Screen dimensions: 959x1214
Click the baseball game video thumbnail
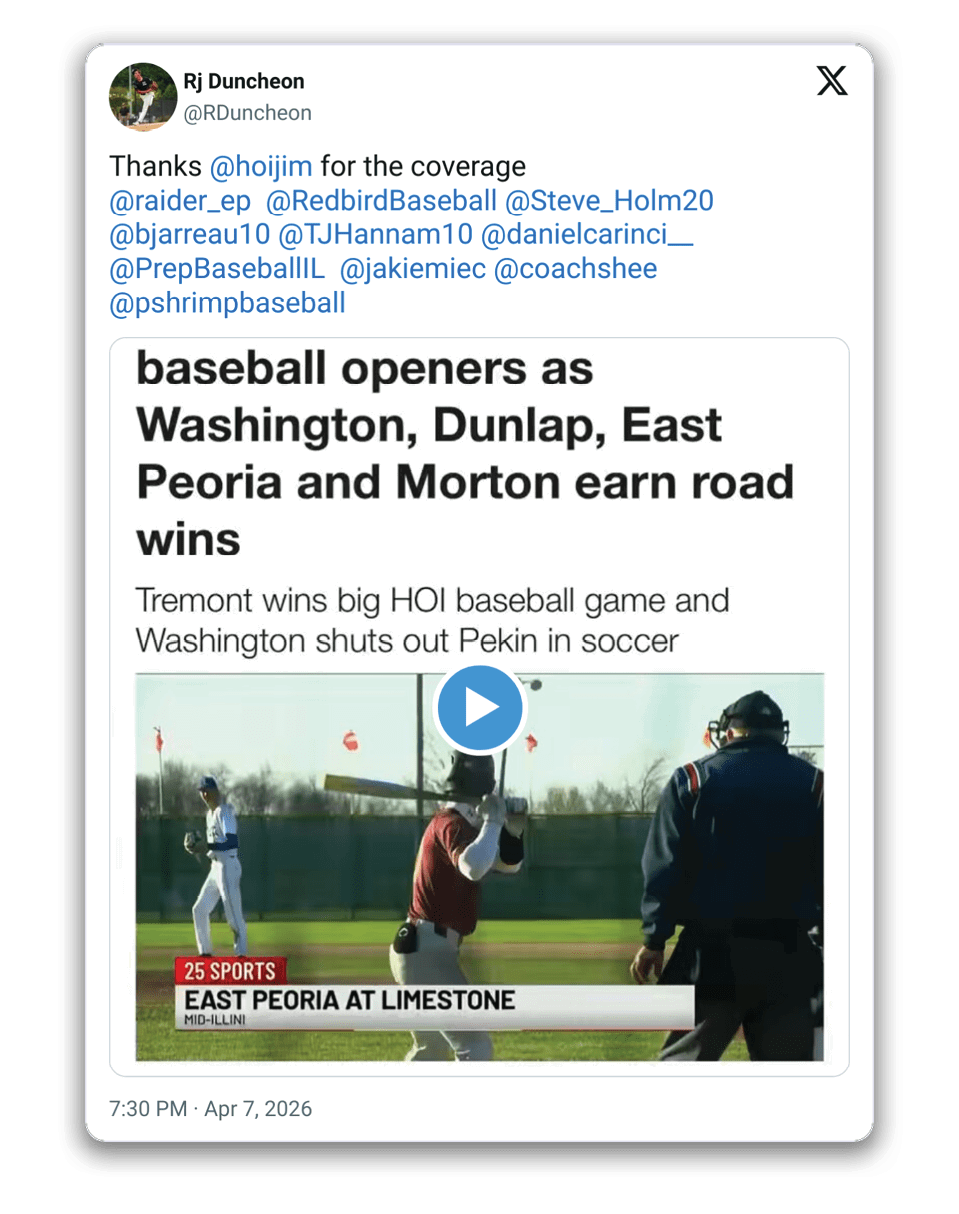point(479,866)
